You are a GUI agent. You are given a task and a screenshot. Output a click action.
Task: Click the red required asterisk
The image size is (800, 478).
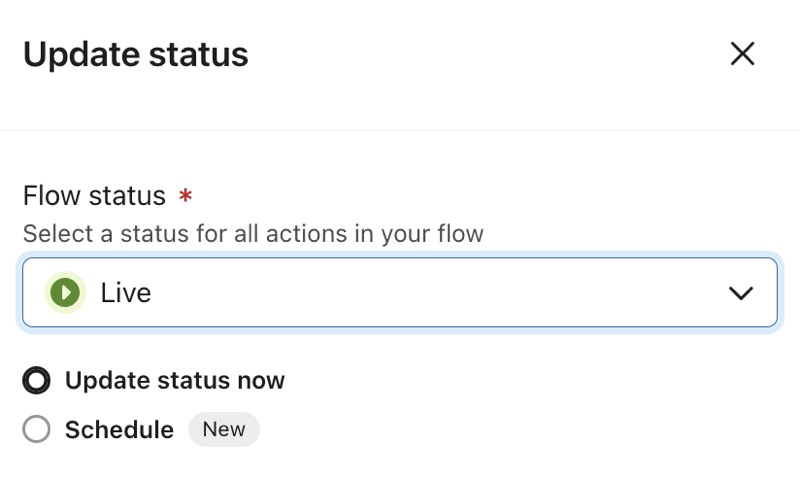tap(185, 195)
